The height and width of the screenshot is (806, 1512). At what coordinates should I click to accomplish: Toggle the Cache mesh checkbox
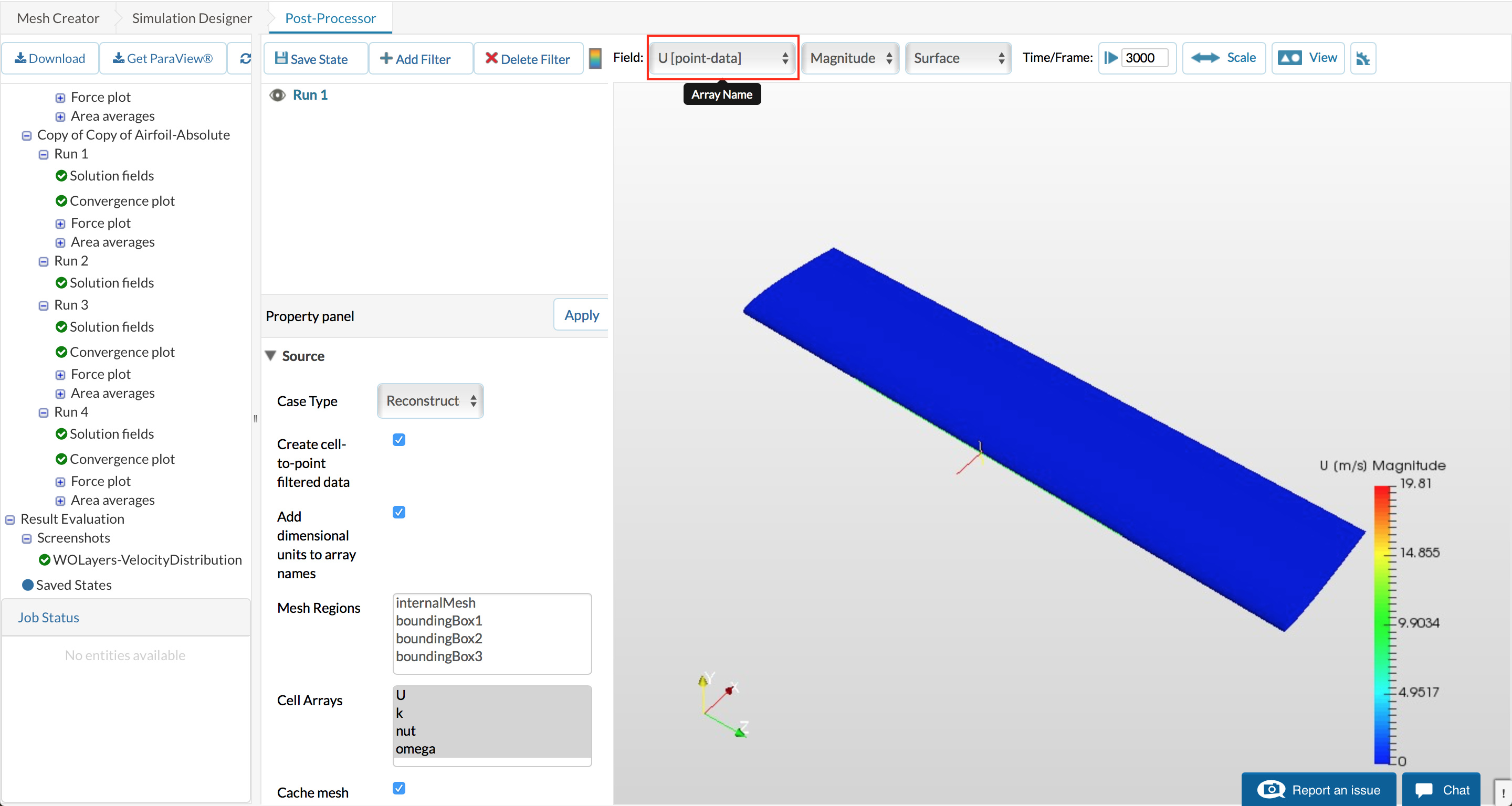coord(398,788)
